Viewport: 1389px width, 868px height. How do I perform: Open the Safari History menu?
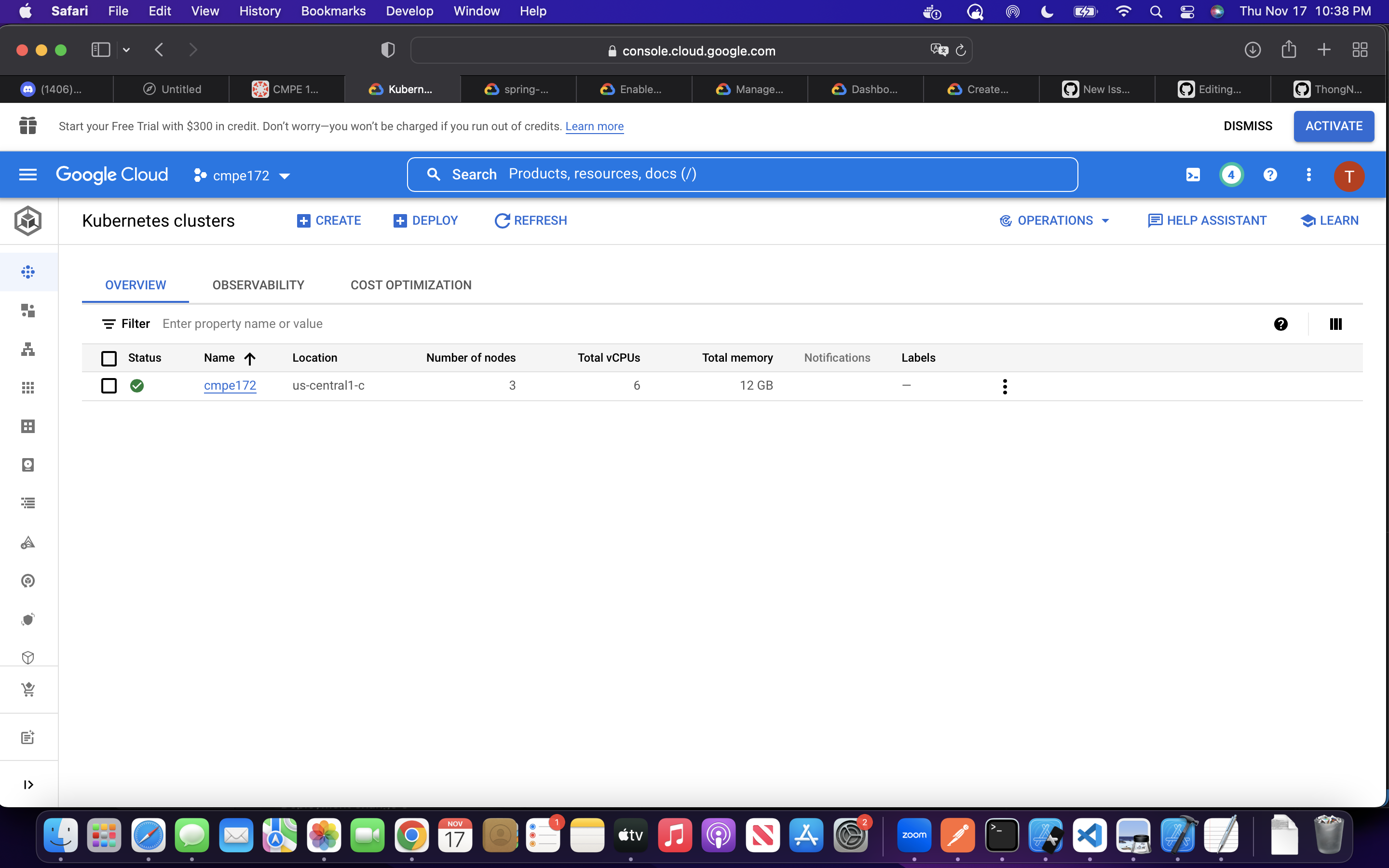(x=259, y=11)
